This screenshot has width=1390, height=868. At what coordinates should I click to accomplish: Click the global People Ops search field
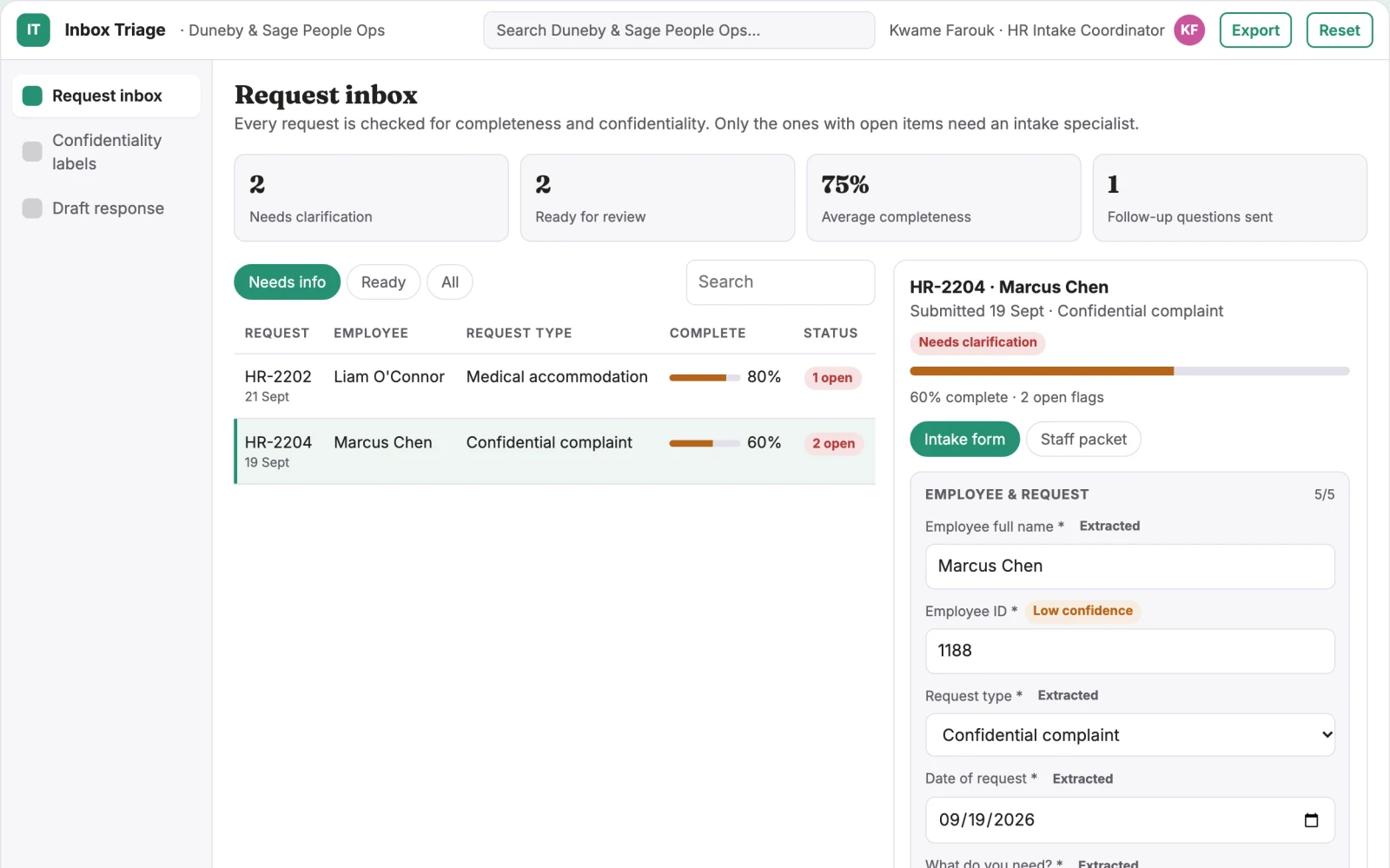point(678,30)
